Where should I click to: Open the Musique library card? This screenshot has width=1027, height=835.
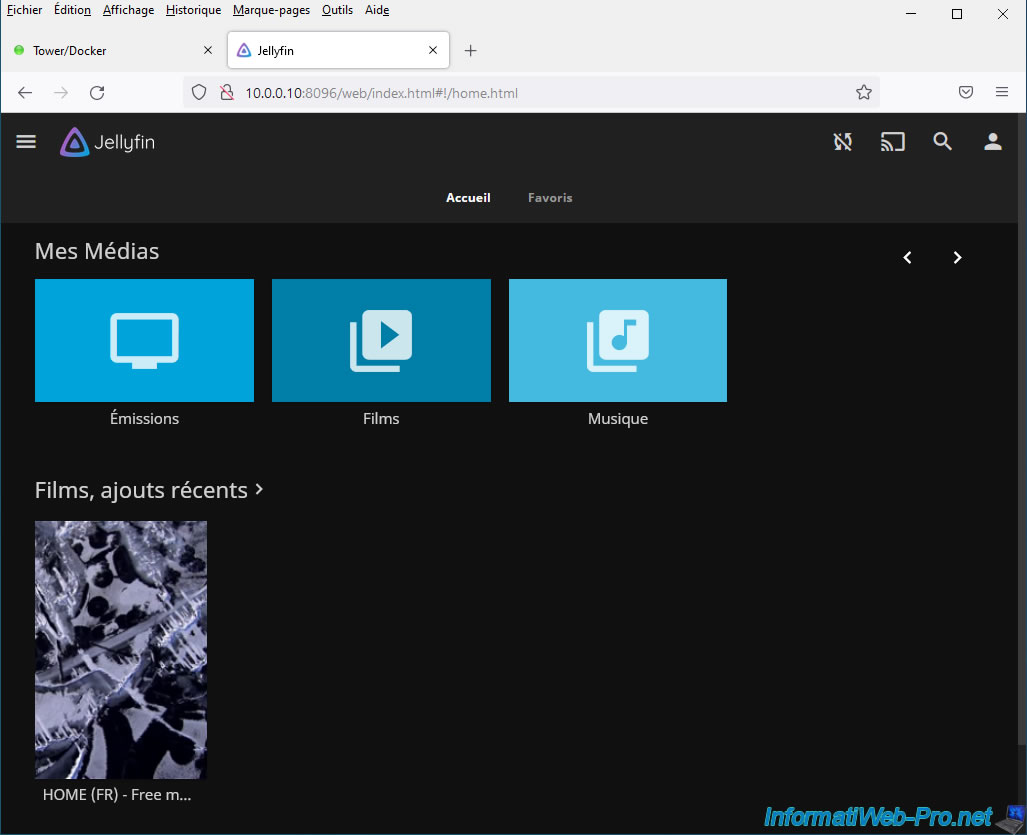tap(617, 340)
